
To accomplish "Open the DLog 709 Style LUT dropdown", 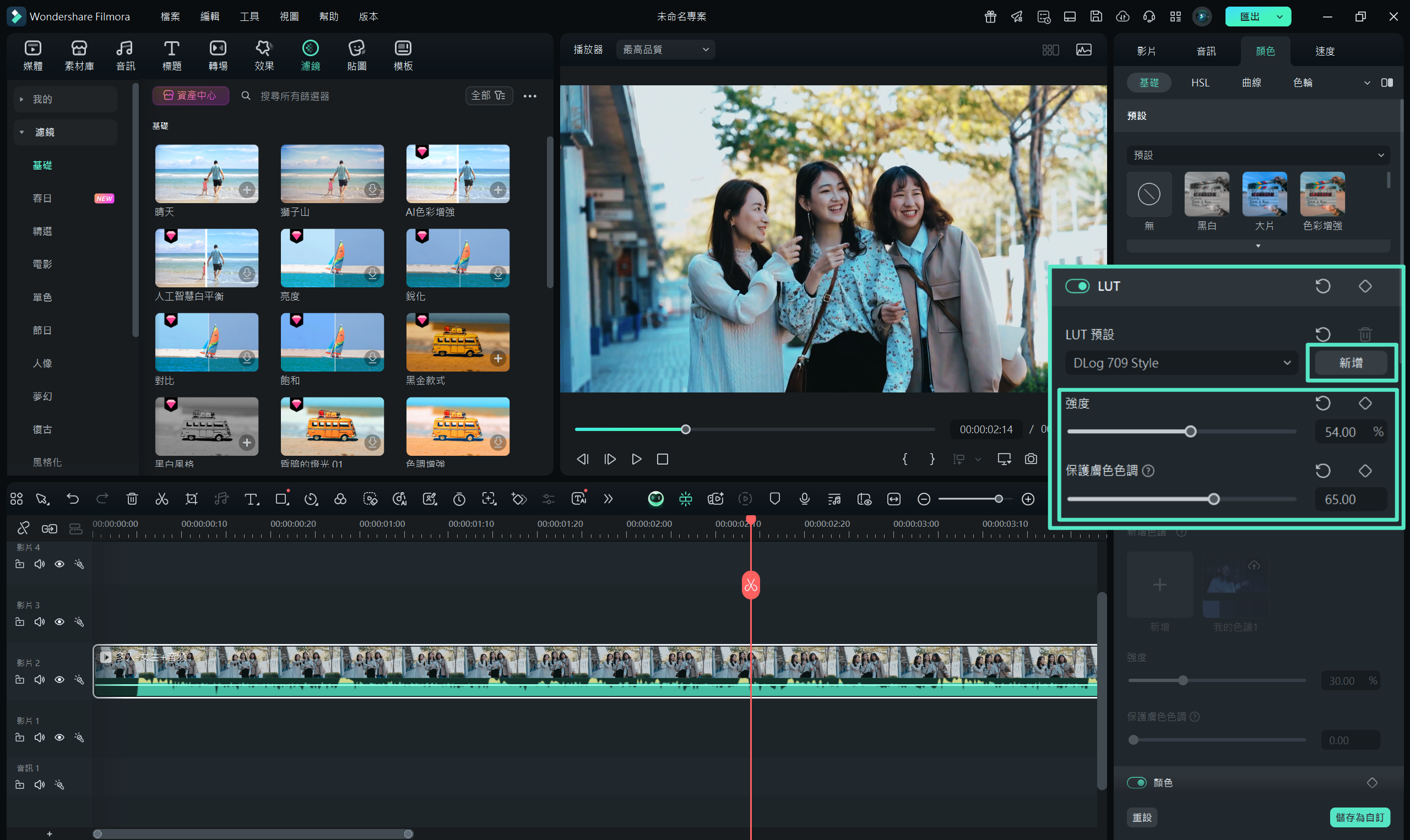I will coord(1182,363).
